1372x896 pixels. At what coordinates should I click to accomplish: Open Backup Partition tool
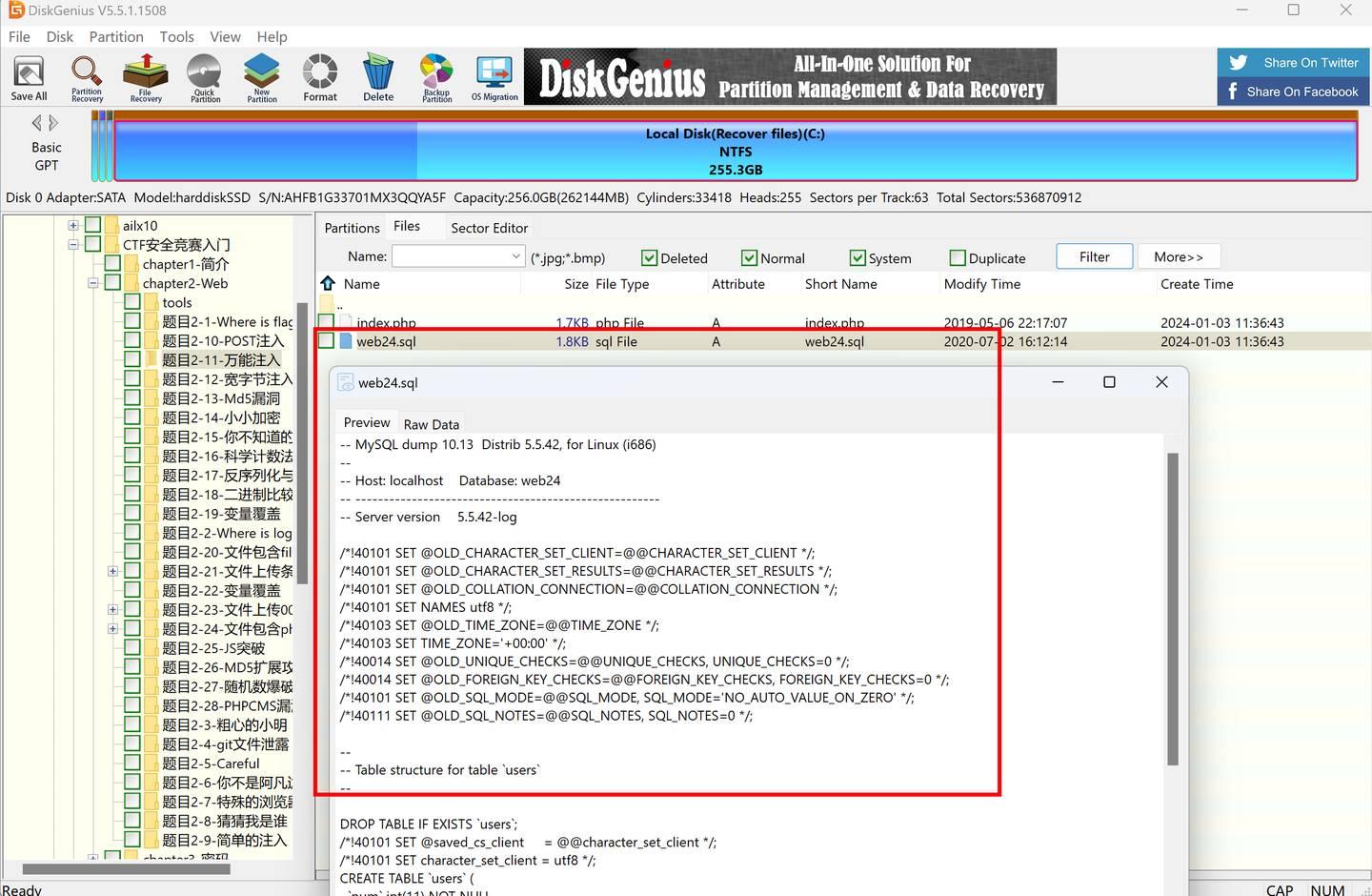pyautogui.click(x=436, y=78)
